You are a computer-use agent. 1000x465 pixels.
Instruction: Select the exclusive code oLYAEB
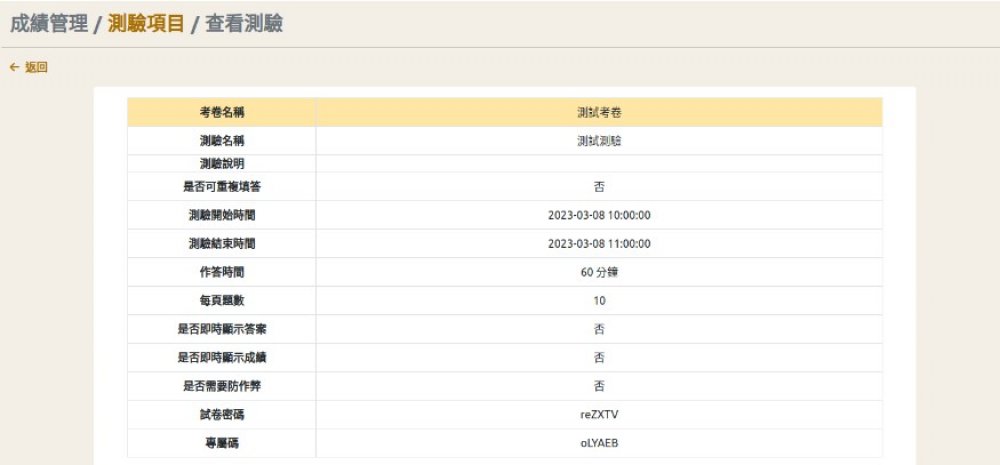pyautogui.click(x=599, y=442)
